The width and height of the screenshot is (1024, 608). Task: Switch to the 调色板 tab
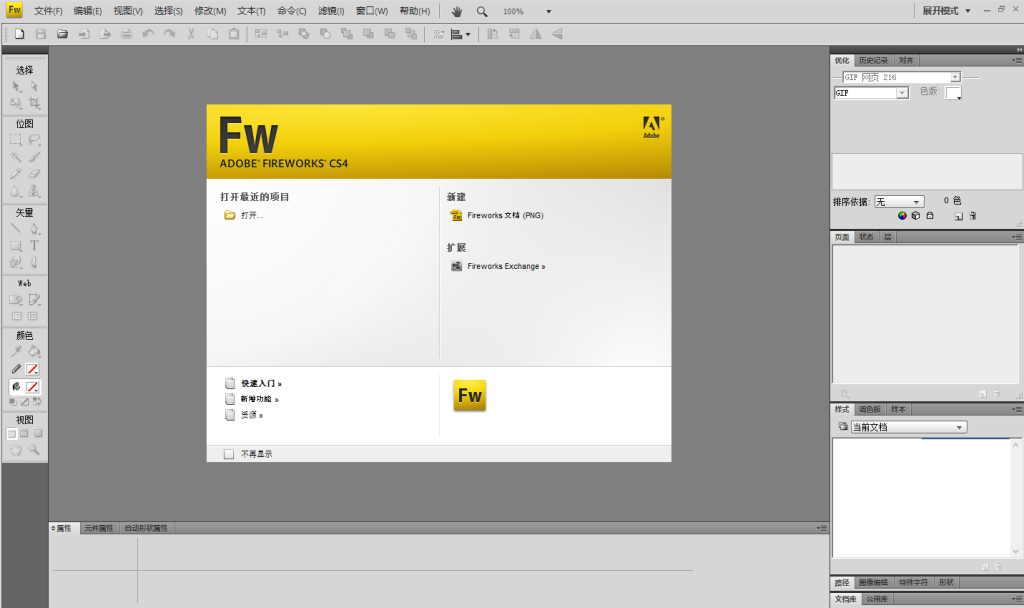(x=870, y=409)
